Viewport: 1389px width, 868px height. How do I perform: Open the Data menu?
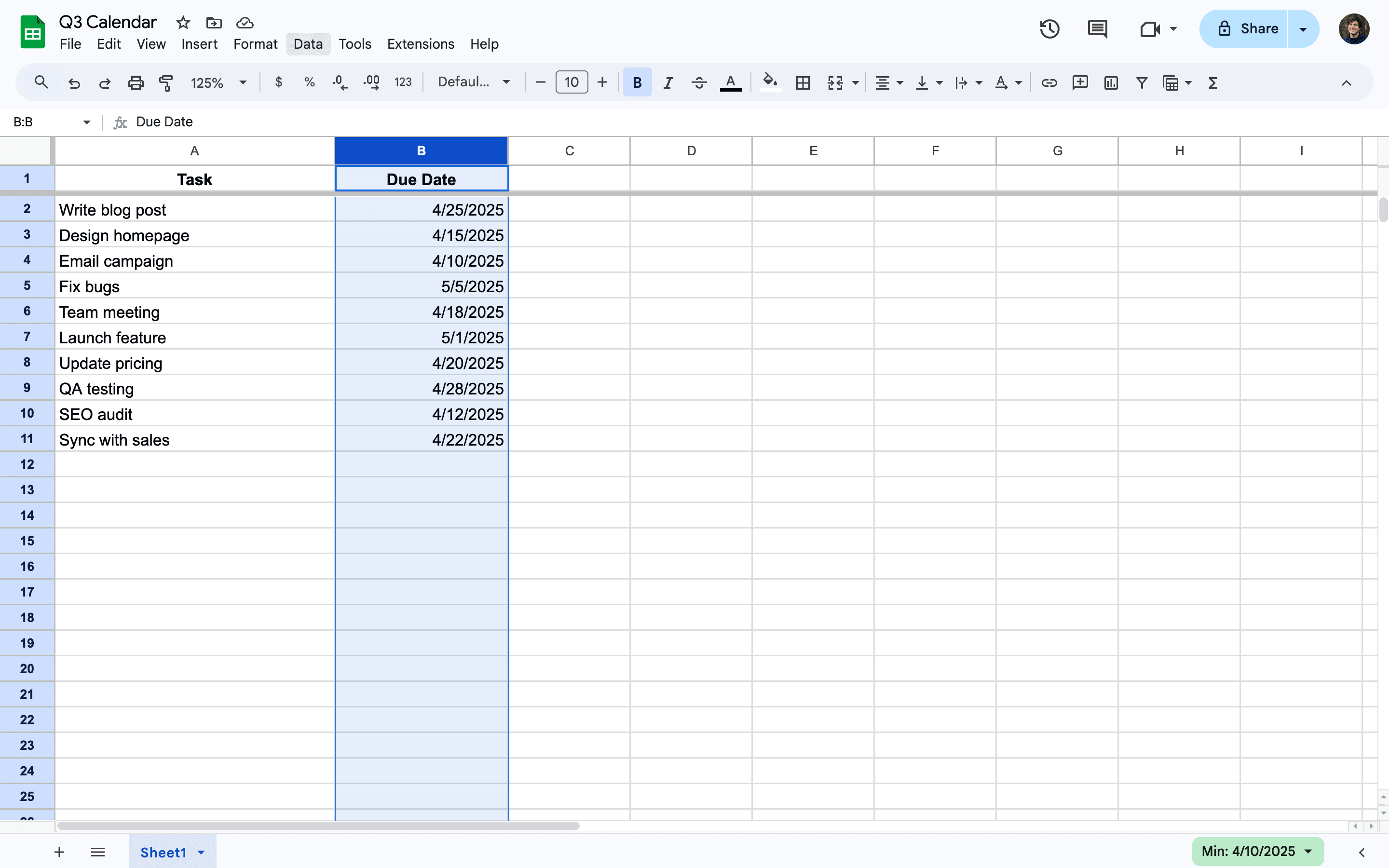(308, 44)
